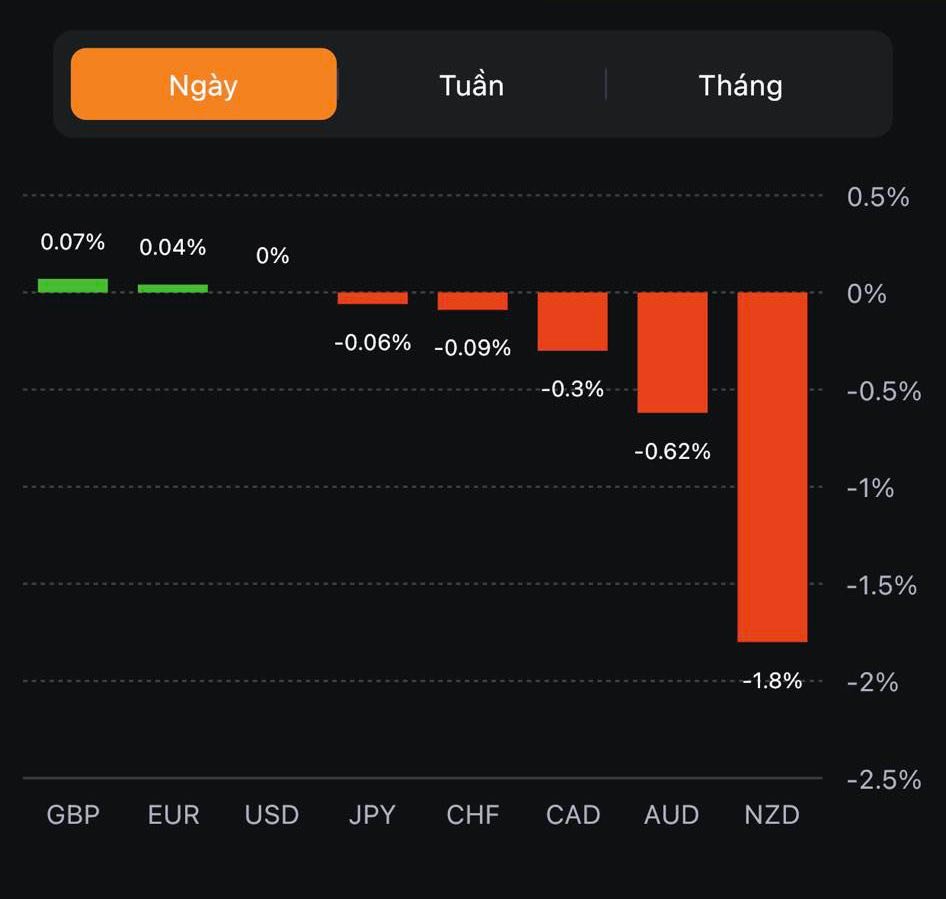This screenshot has height=899, width=946.
Task: Tap the red CHF bar
Action: 472,301
